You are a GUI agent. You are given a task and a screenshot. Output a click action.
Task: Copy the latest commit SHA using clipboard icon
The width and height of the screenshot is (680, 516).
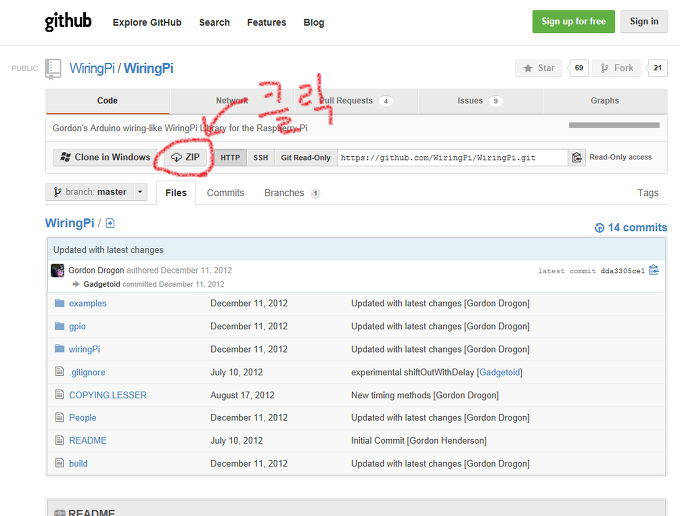[654, 270]
